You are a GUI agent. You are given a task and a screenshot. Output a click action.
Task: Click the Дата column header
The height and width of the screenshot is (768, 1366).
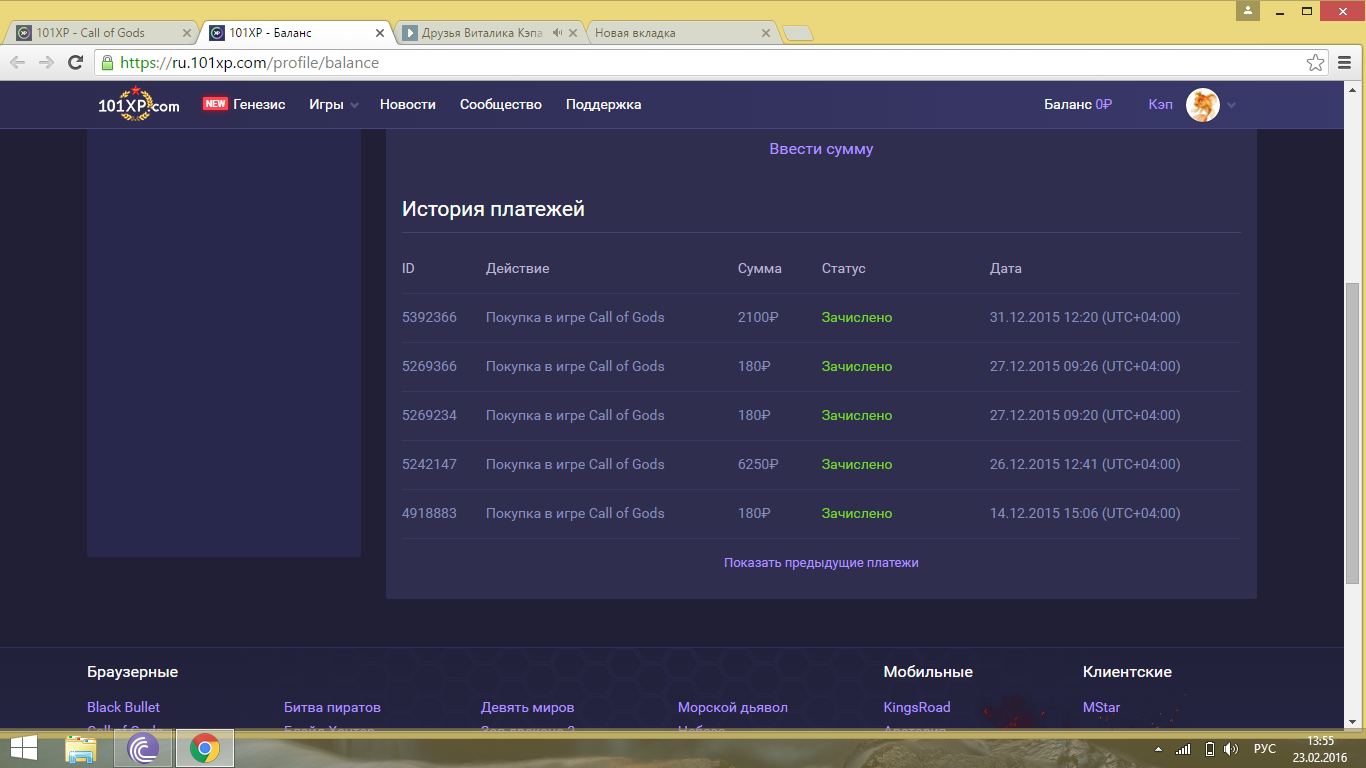[1006, 268]
